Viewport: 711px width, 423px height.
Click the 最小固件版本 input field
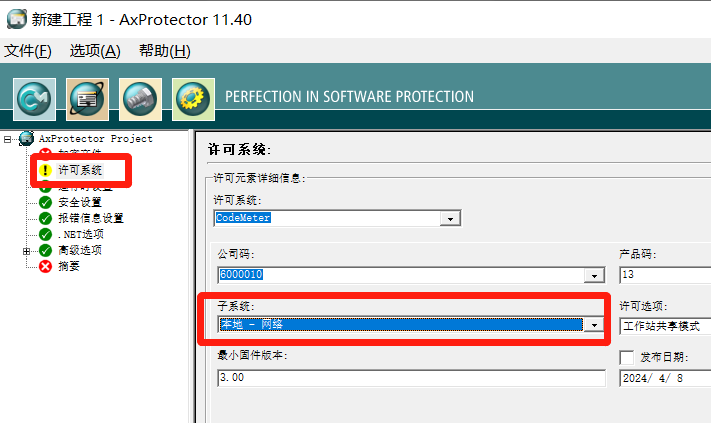coord(410,378)
